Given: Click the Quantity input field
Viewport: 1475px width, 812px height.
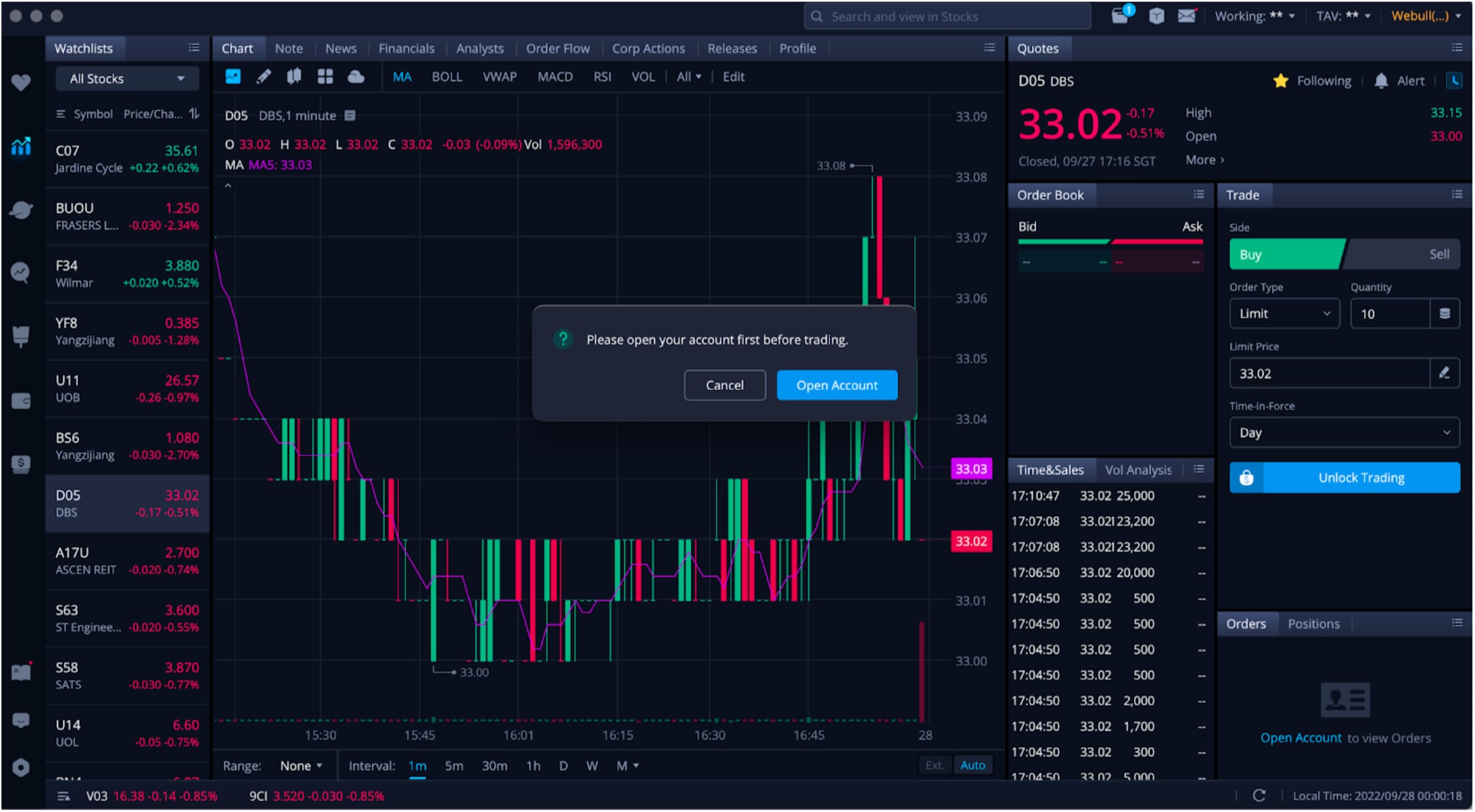Looking at the screenshot, I should coord(1390,313).
